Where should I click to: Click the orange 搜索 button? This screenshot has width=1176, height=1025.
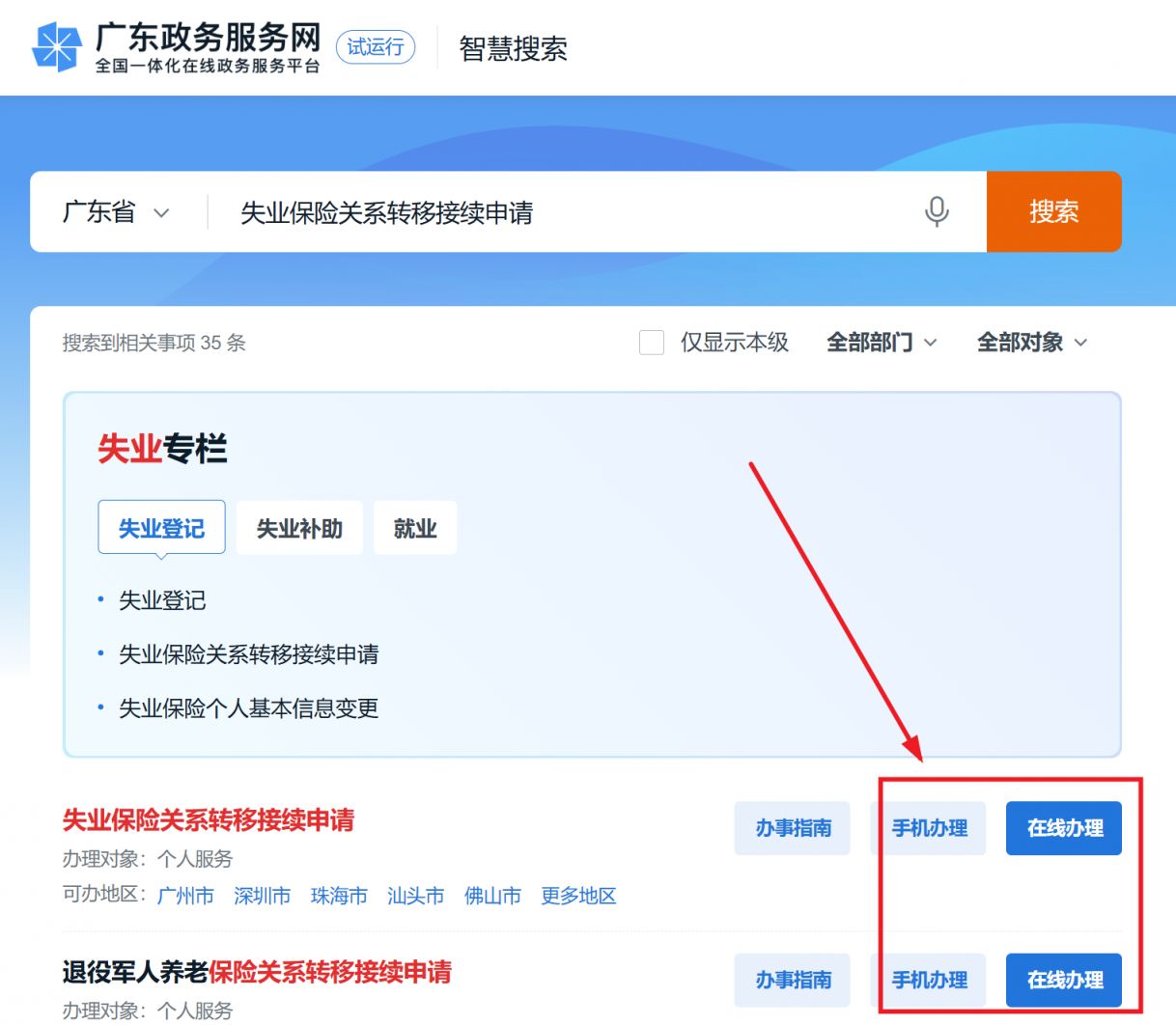(x=1054, y=211)
